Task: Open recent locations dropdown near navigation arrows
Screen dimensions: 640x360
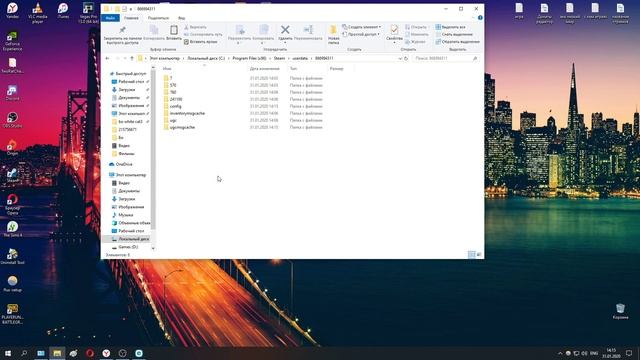Action: (125, 58)
